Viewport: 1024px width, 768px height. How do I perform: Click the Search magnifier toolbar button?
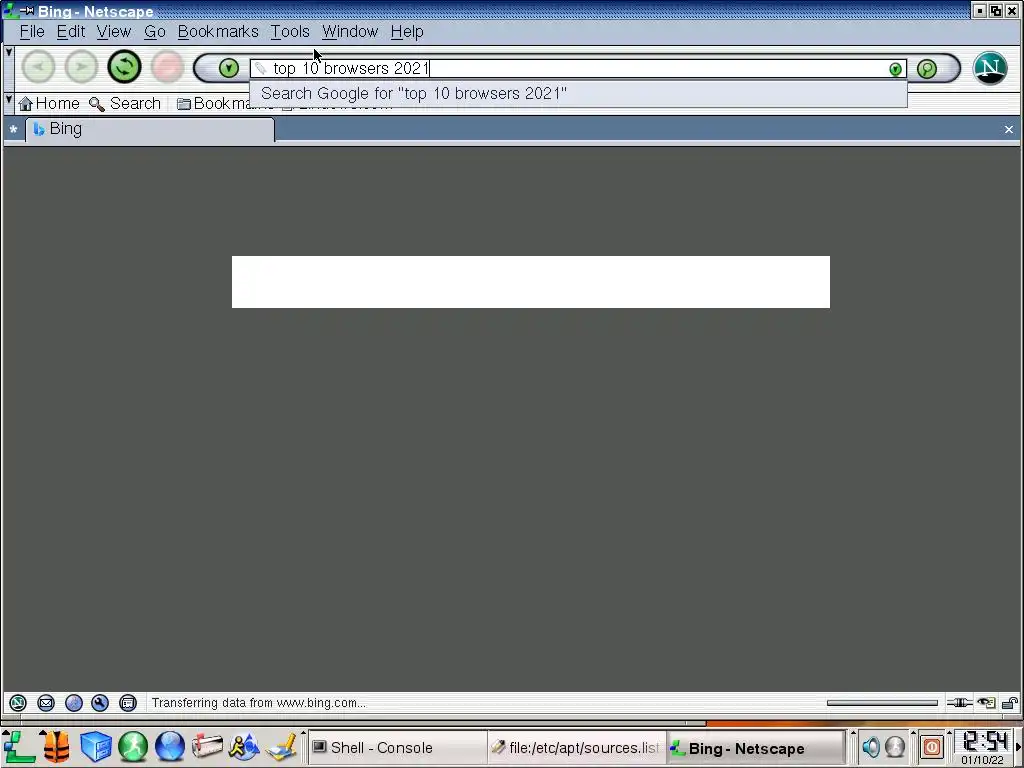pyautogui.click(x=125, y=103)
